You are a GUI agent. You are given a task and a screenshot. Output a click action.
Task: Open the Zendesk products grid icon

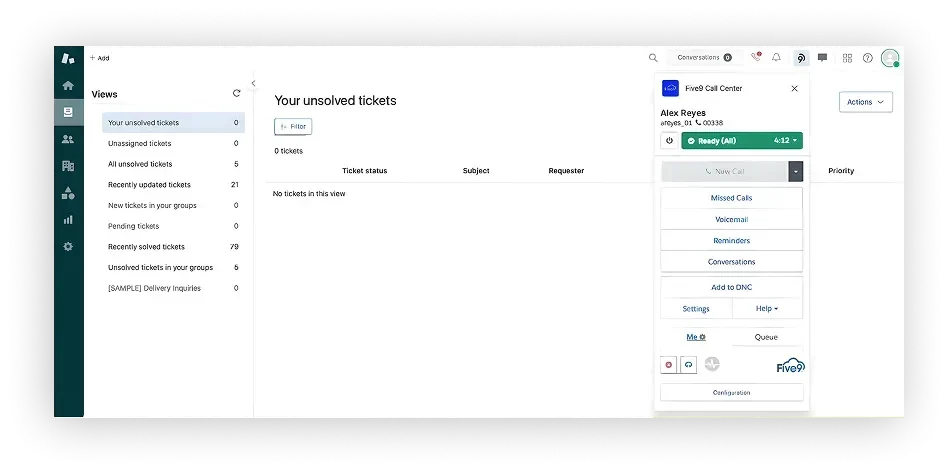click(x=847, y=58)
